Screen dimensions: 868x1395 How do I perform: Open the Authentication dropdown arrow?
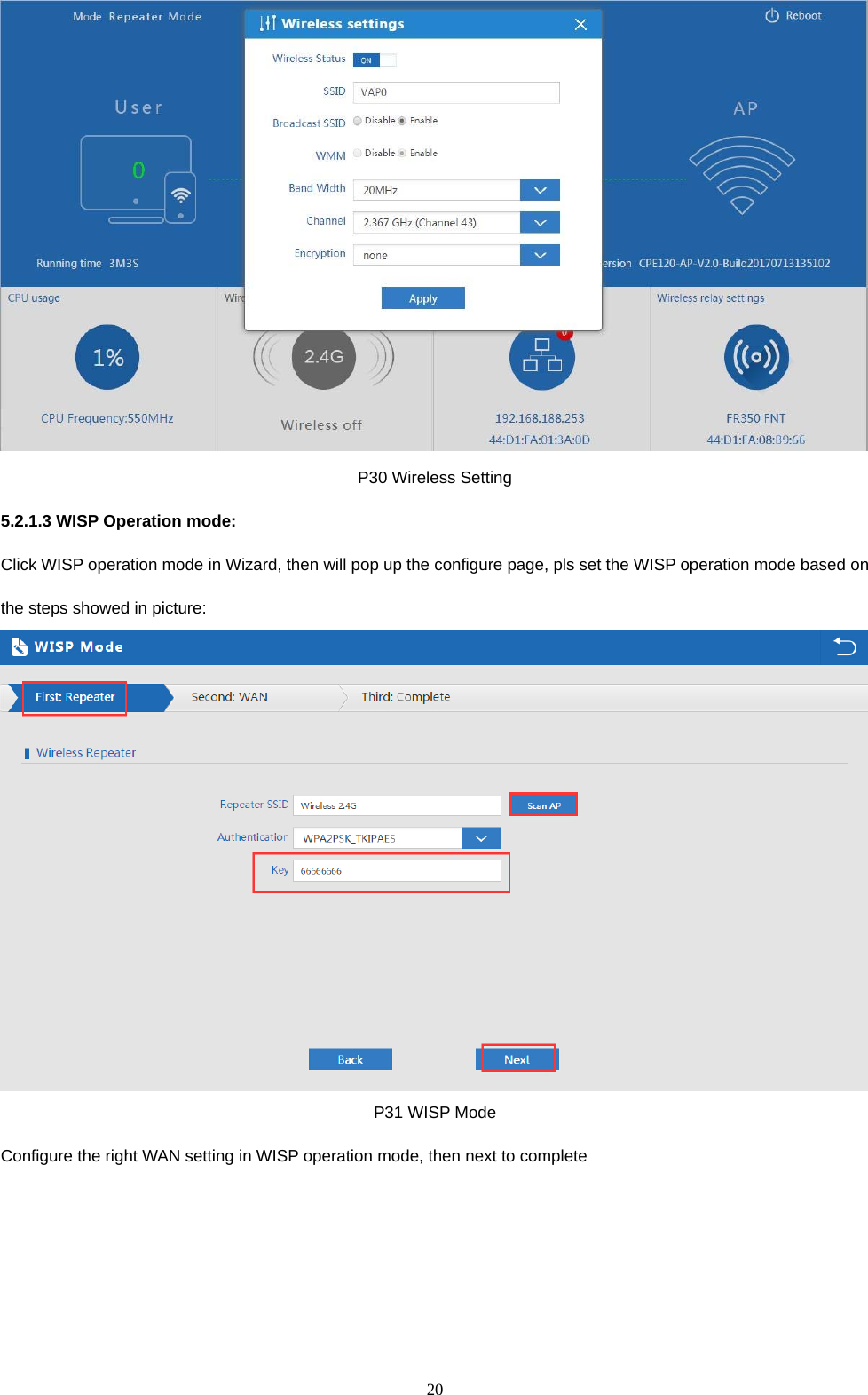(x=481, y=838)
